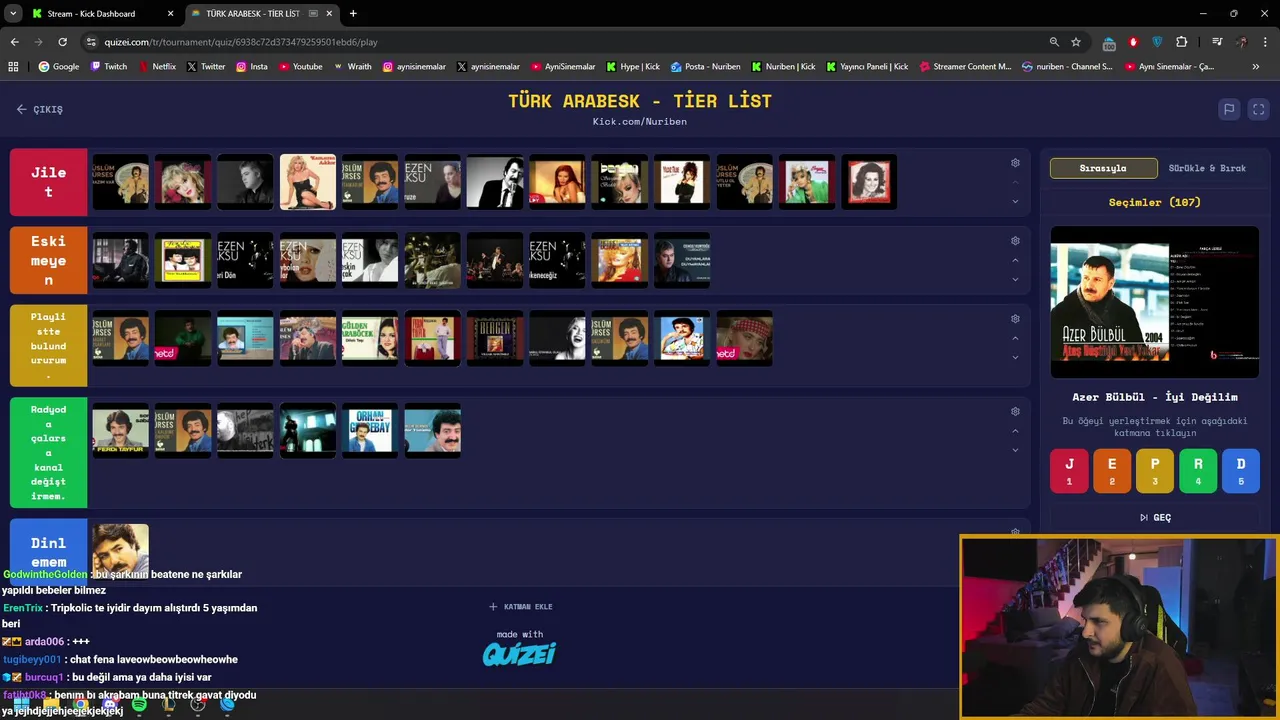
Task: Click the Jilet tier label
Action: tap(48, 182)
